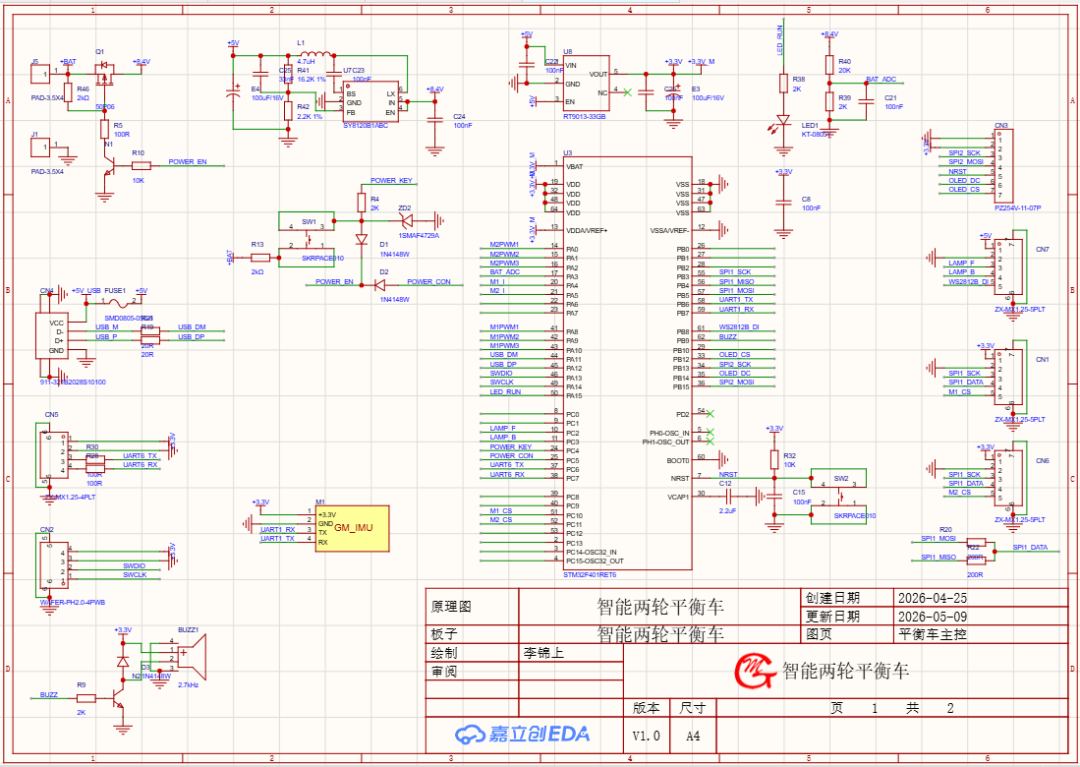This screenshot has width=1080, height=767.
Task: Select the R40 20K resistor symbol
Action: click(829, 65)
